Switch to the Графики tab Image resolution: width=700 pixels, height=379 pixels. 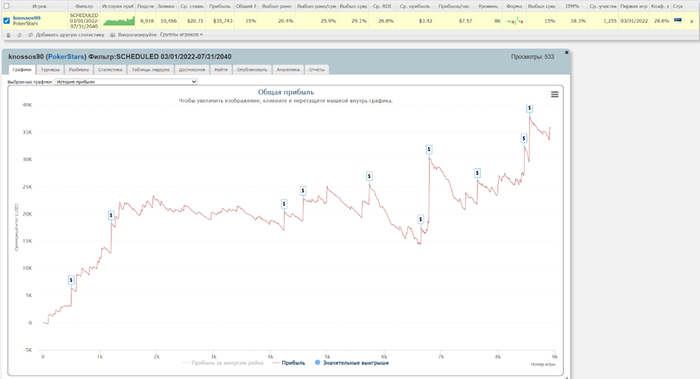tap(22, 70)
